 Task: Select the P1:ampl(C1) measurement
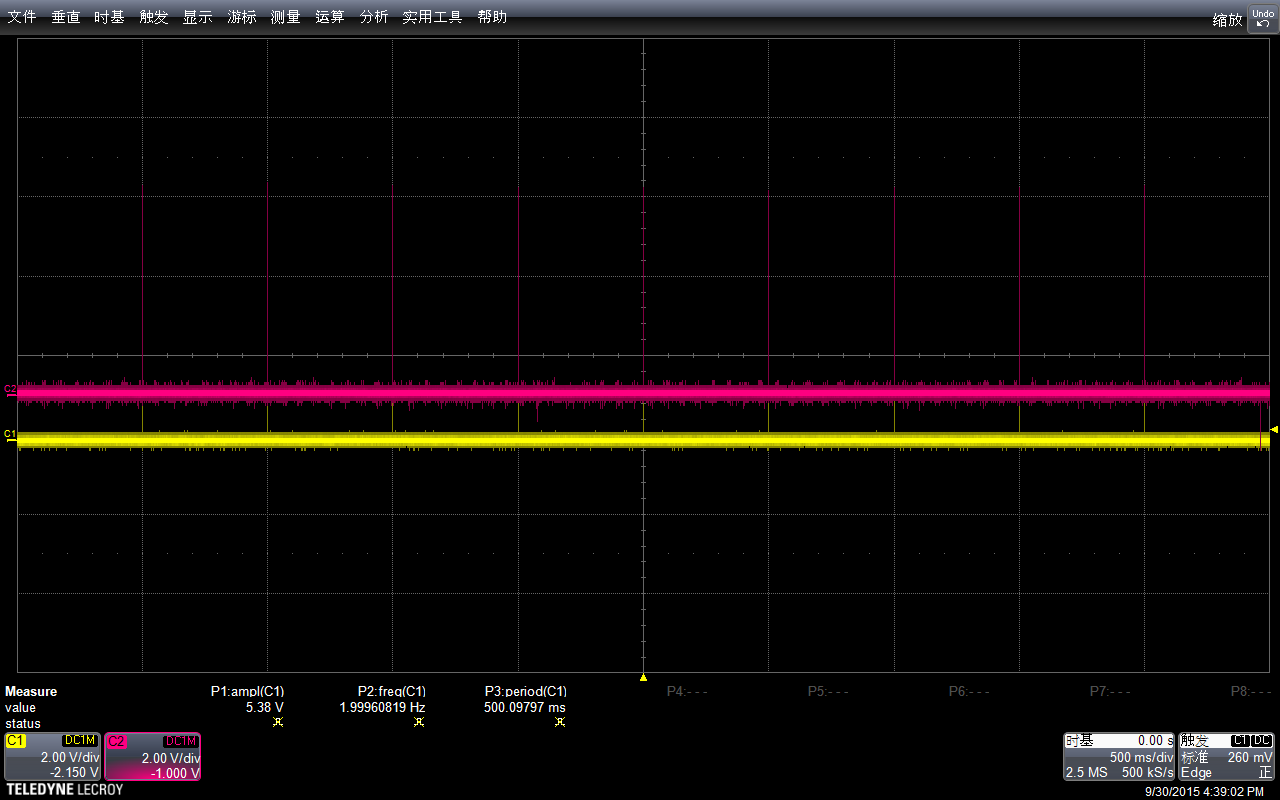(x=247, y=691)
